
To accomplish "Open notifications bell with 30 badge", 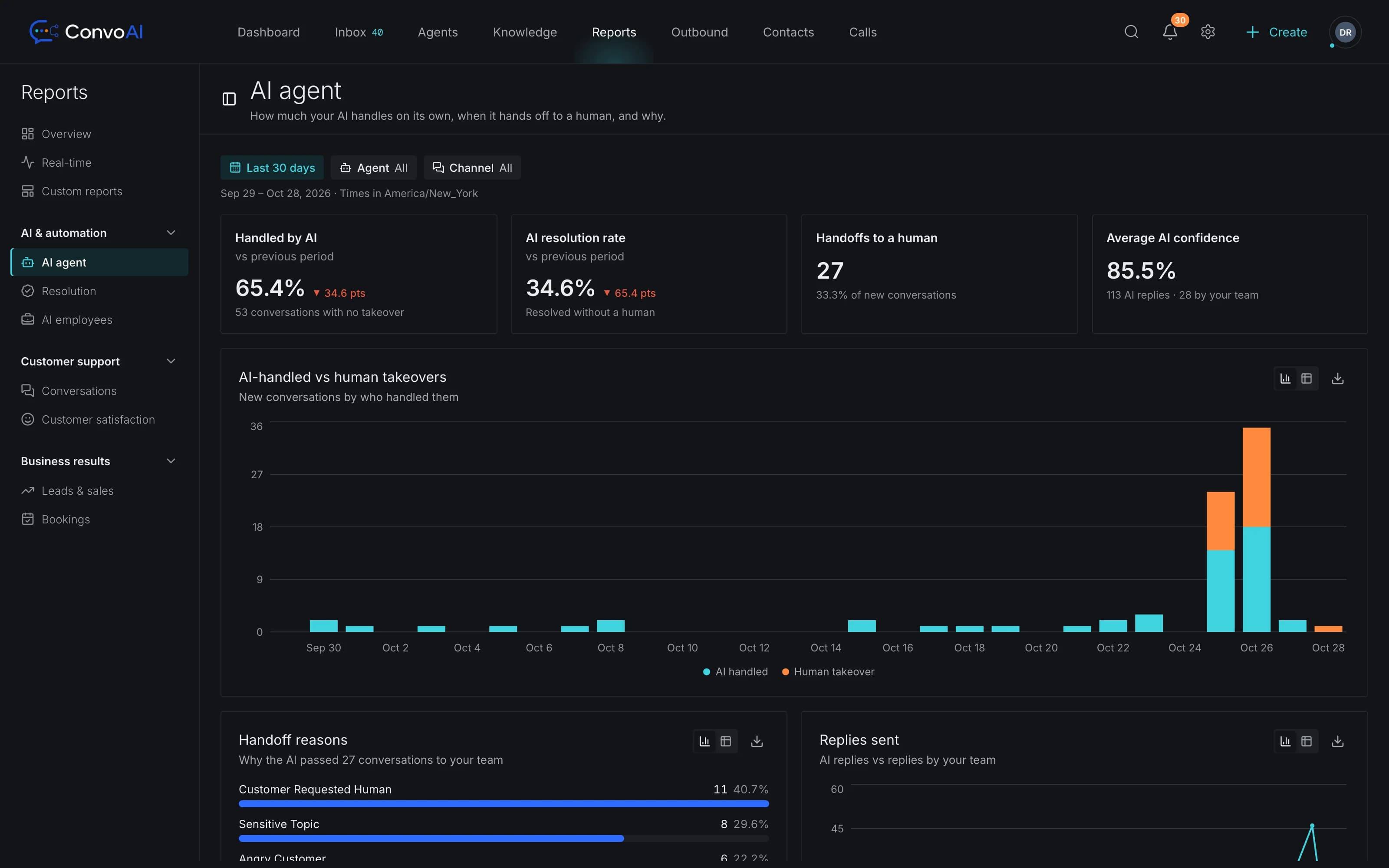I will pyautogui.click(x=1170, y=32).
